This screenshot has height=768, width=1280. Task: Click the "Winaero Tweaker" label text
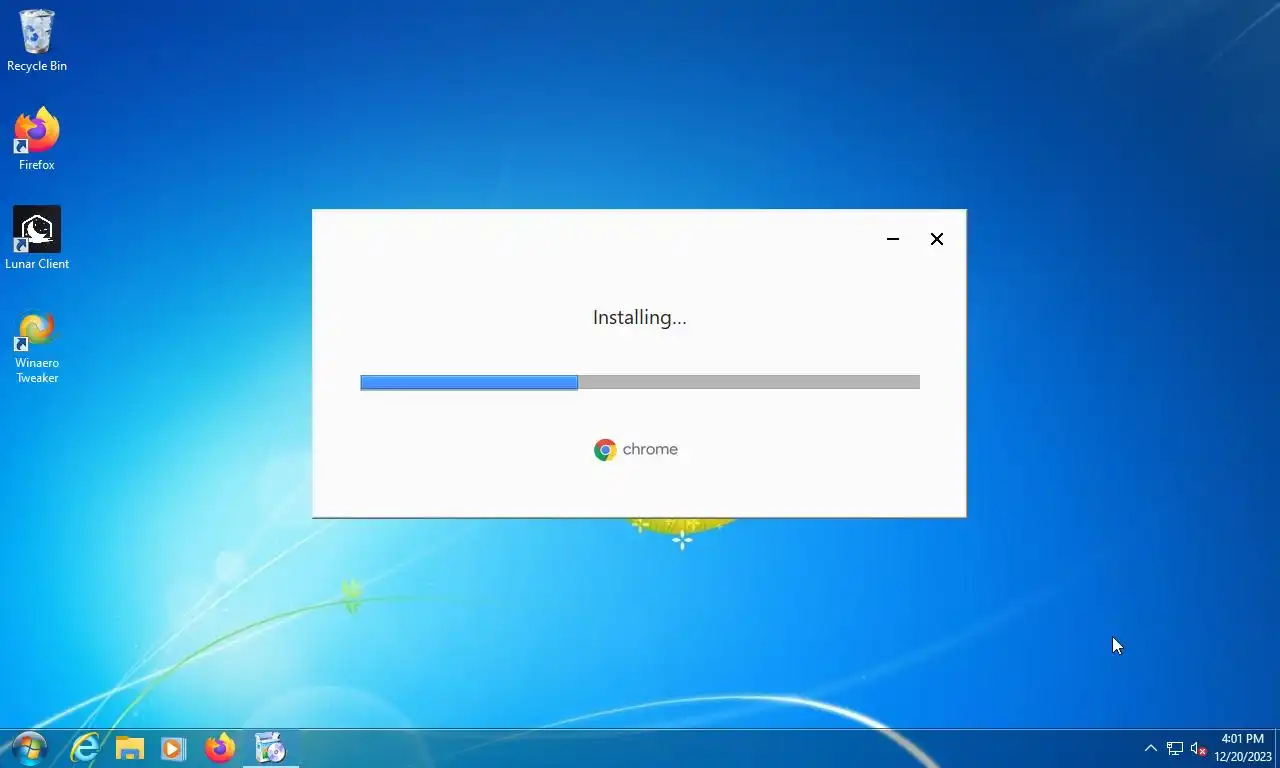coord(37,371)
